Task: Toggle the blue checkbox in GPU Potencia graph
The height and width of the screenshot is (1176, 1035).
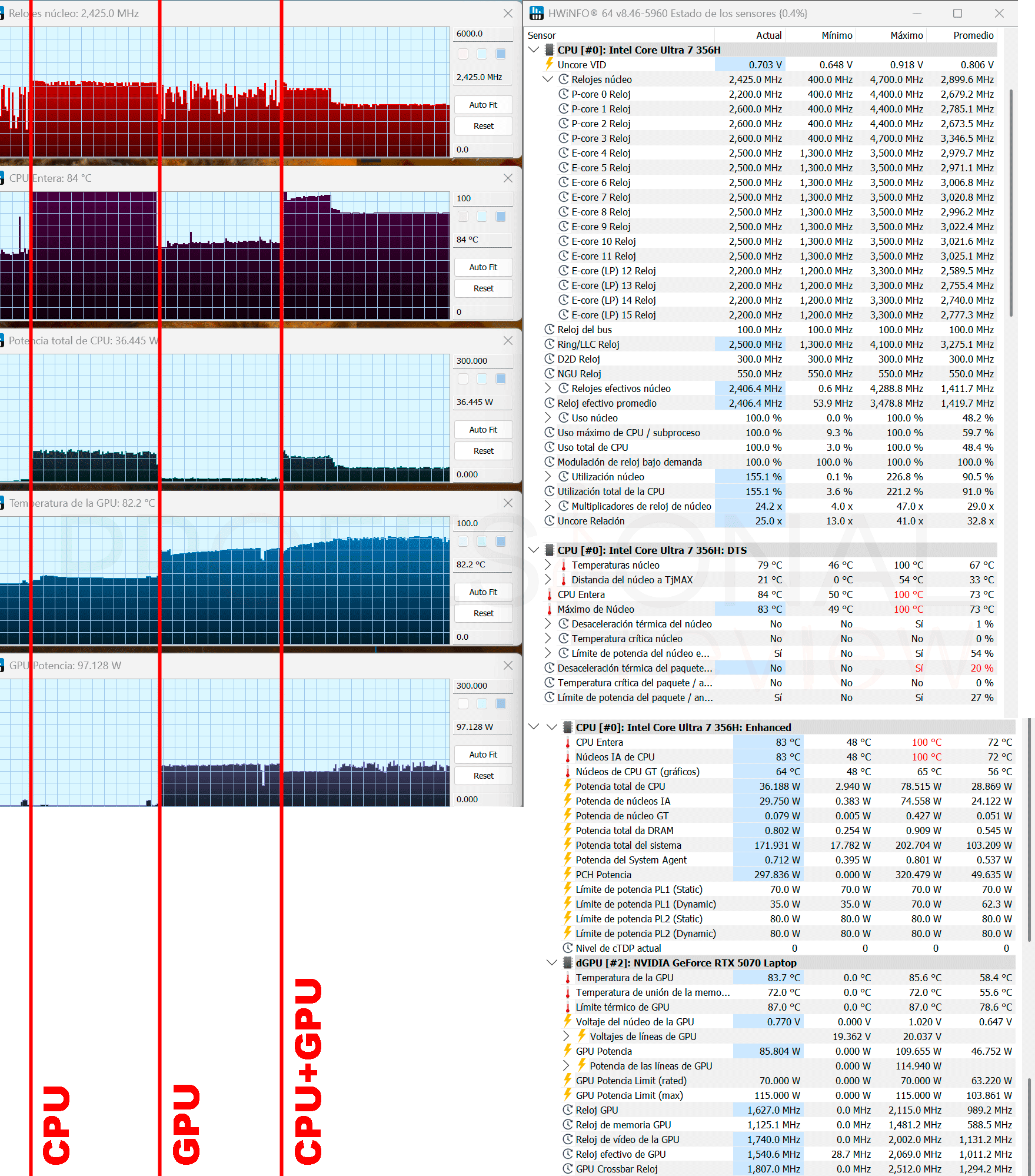Action: coord(501,704)
